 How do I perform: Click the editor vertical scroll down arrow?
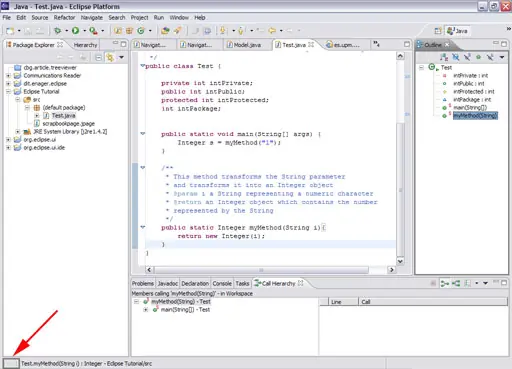(x=400, y=262)
